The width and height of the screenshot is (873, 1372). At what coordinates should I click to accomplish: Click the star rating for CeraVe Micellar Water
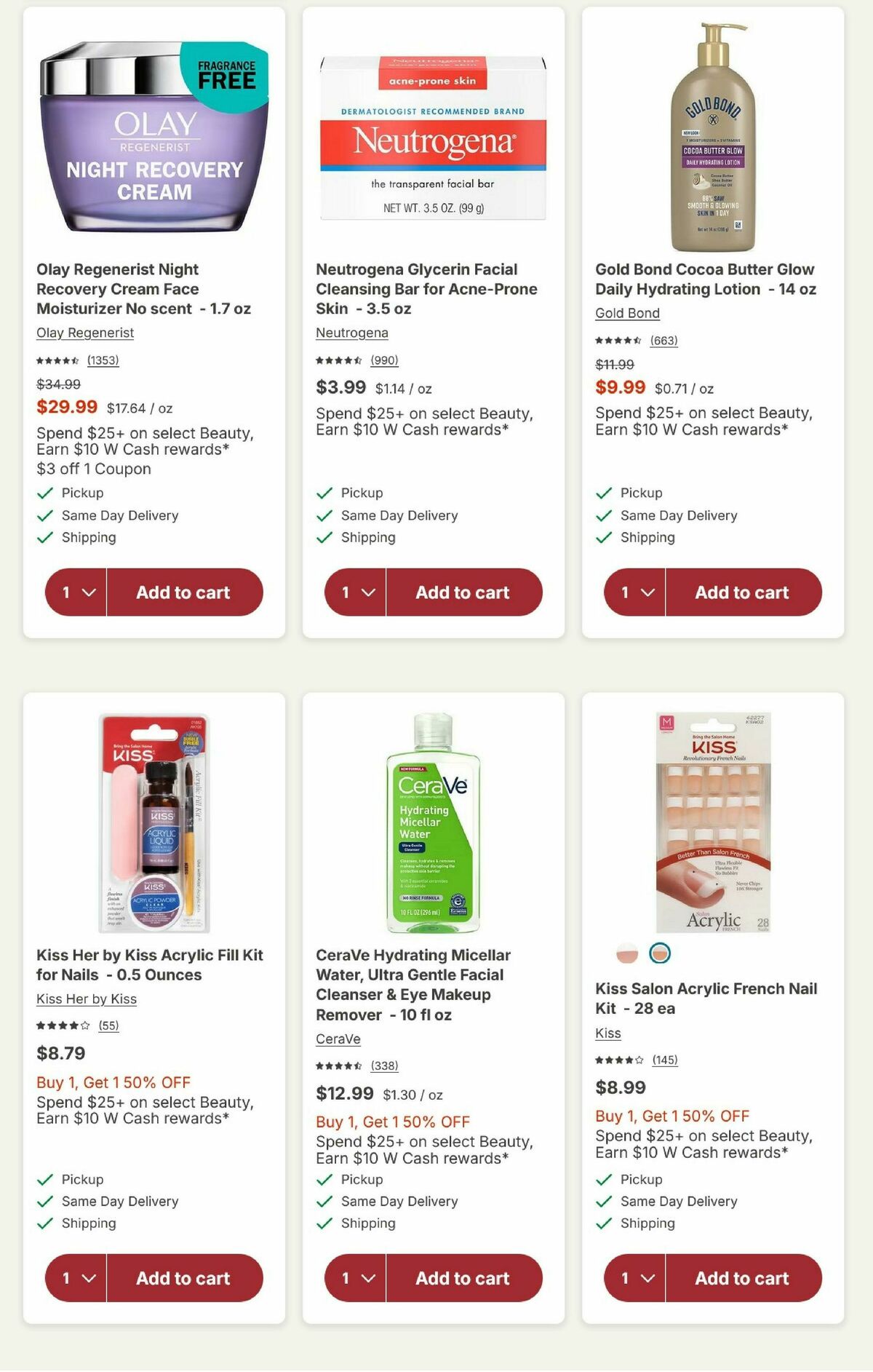point(339,1066)
